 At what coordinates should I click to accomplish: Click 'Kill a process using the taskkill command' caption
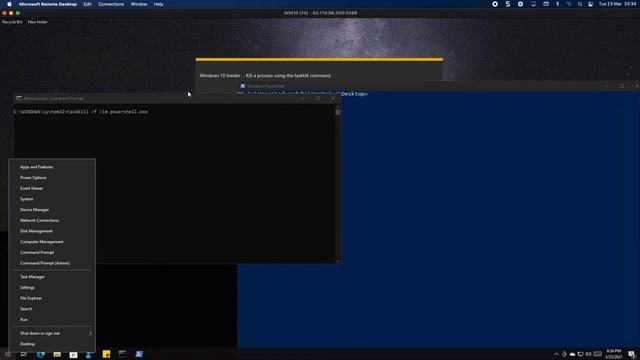pyautogui.click(x=288, y=76)
